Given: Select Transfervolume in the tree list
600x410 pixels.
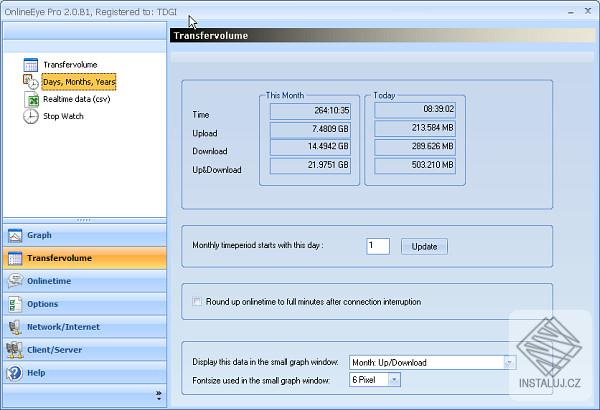Looking at the screenshot, I should [x=70, y=65].
